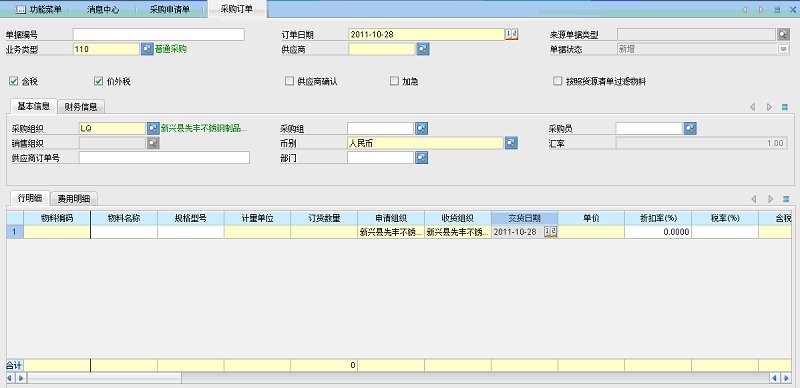The image size is (800, 388).
Task: Click the 币别 lookup icon
Action: (x=511, y=143)
